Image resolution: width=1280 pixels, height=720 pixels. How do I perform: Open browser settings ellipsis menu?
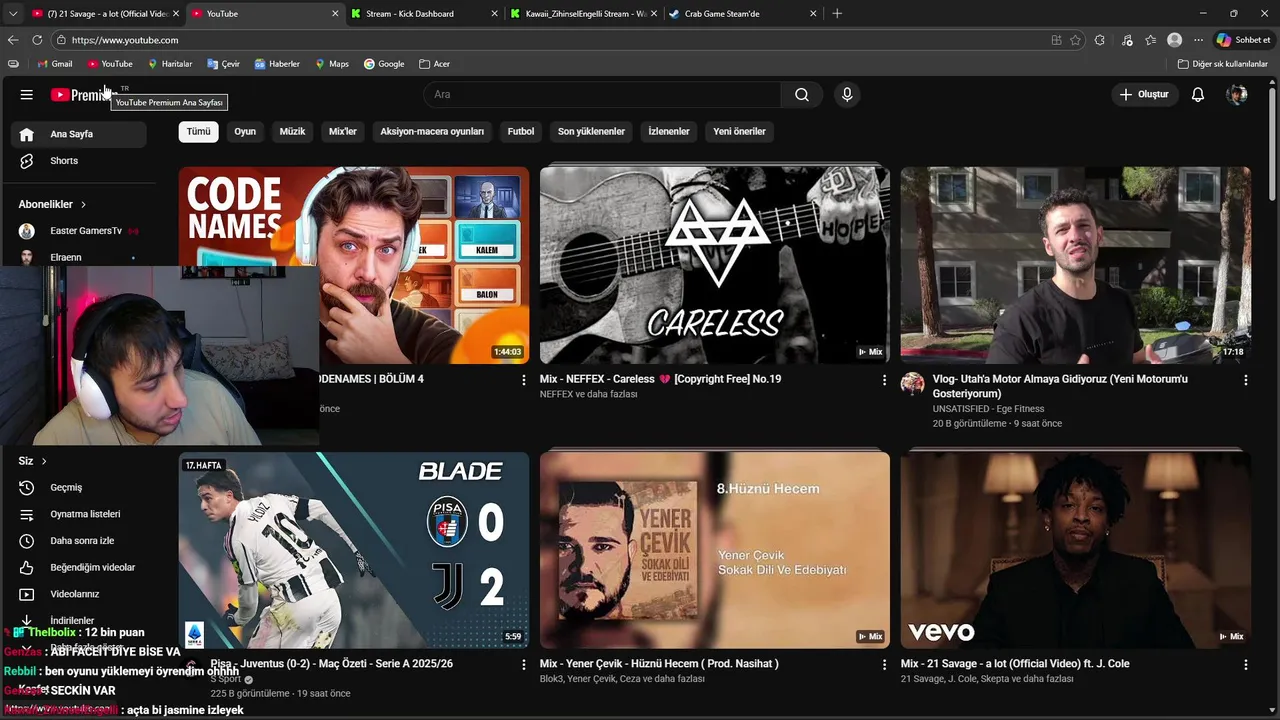pyautogui.click(x=1198, y=40)
